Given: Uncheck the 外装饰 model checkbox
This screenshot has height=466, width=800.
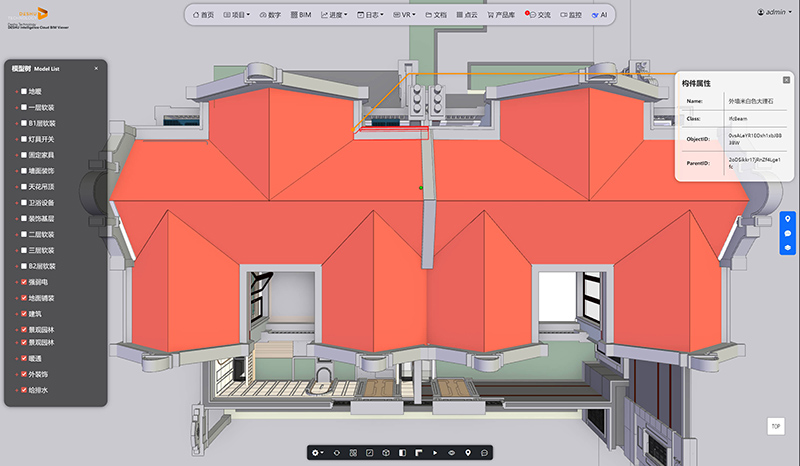Looking at the screenshot, I should 23,374.
